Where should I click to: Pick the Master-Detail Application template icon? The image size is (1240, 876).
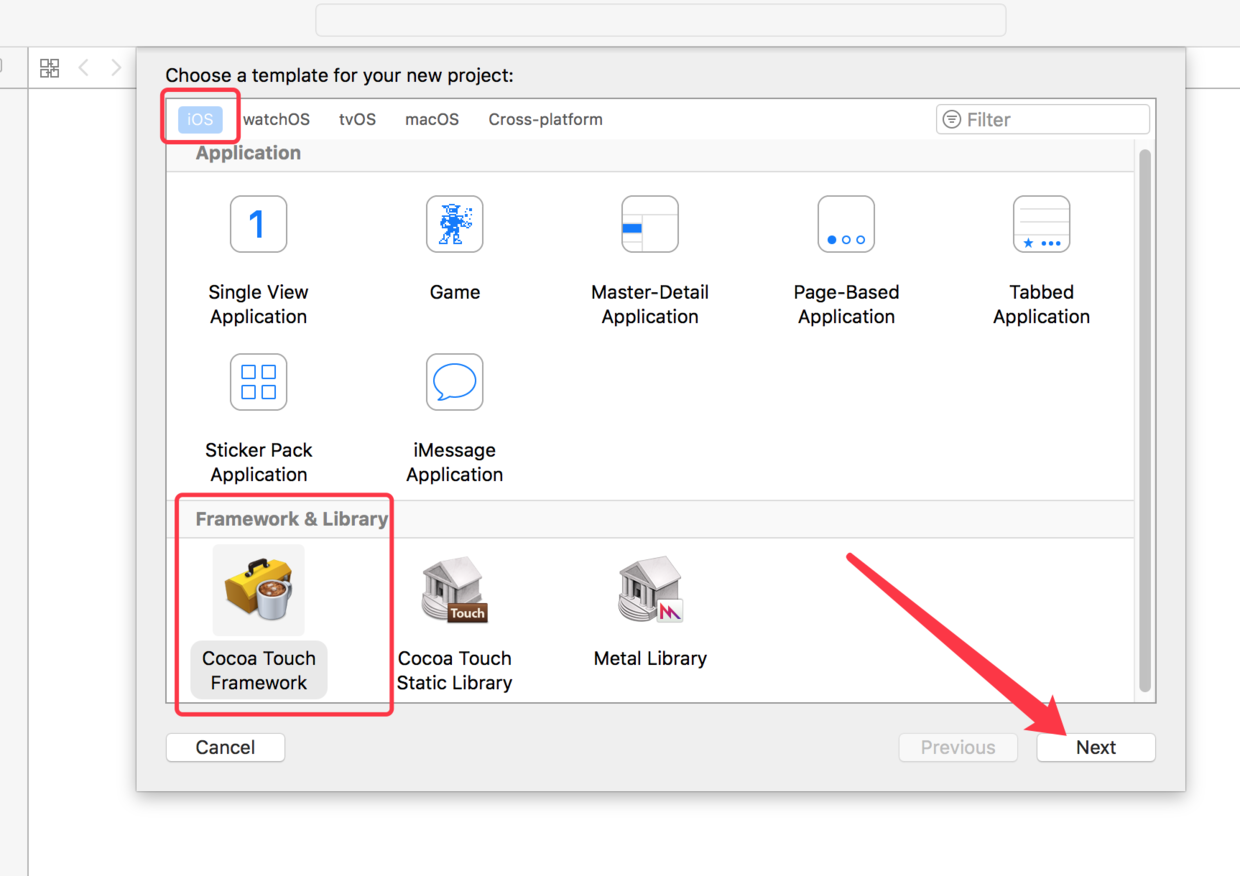tap(650, 224)
